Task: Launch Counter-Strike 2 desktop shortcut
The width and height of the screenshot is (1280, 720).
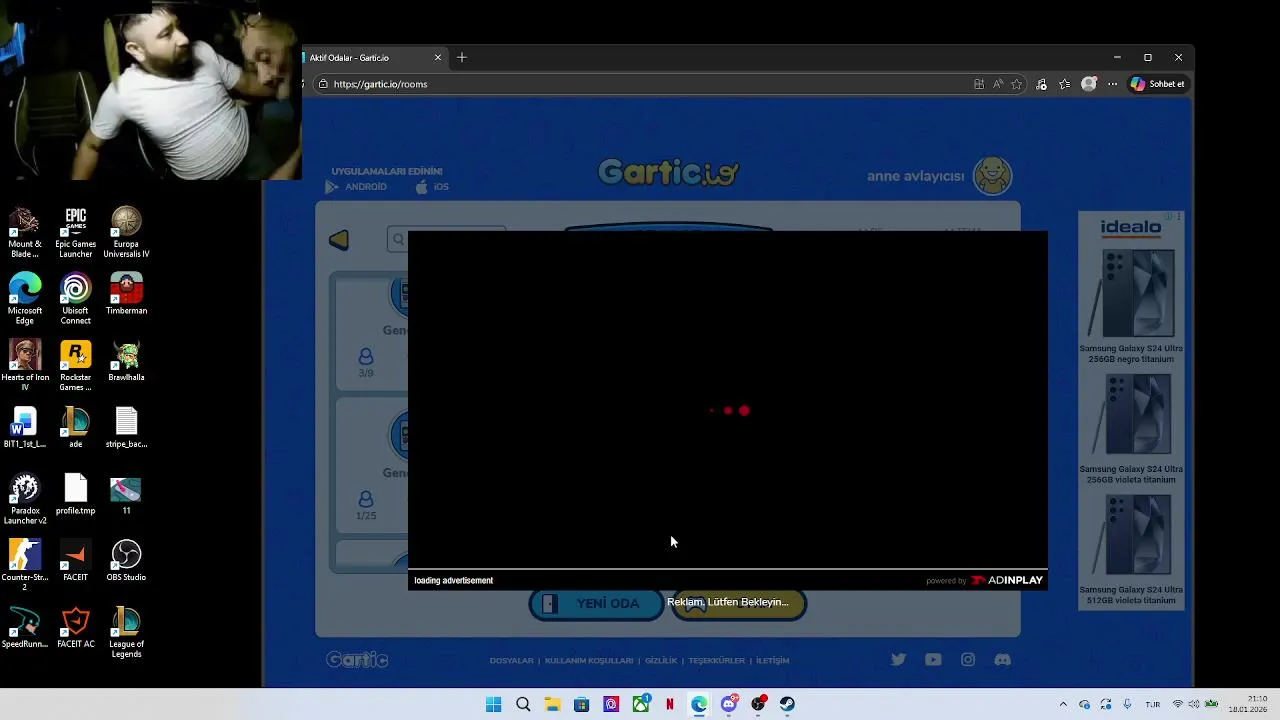Action: (x=25, y=566)
